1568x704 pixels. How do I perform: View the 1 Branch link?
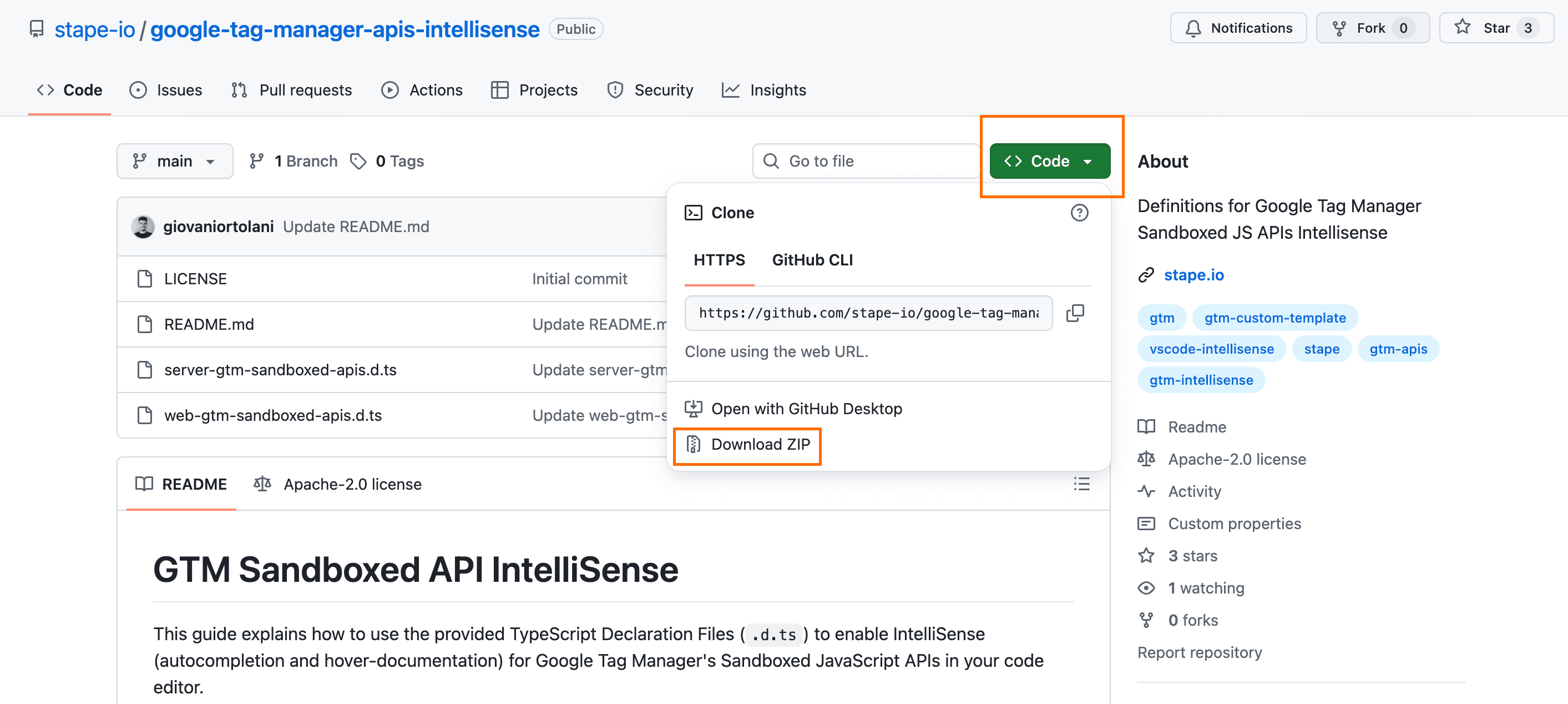coord(294,162)
